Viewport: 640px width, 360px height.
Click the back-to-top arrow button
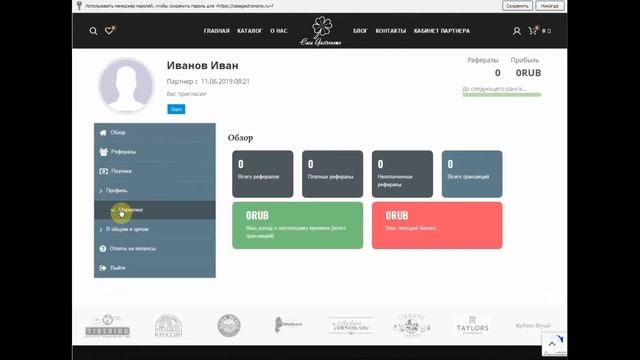552,344
